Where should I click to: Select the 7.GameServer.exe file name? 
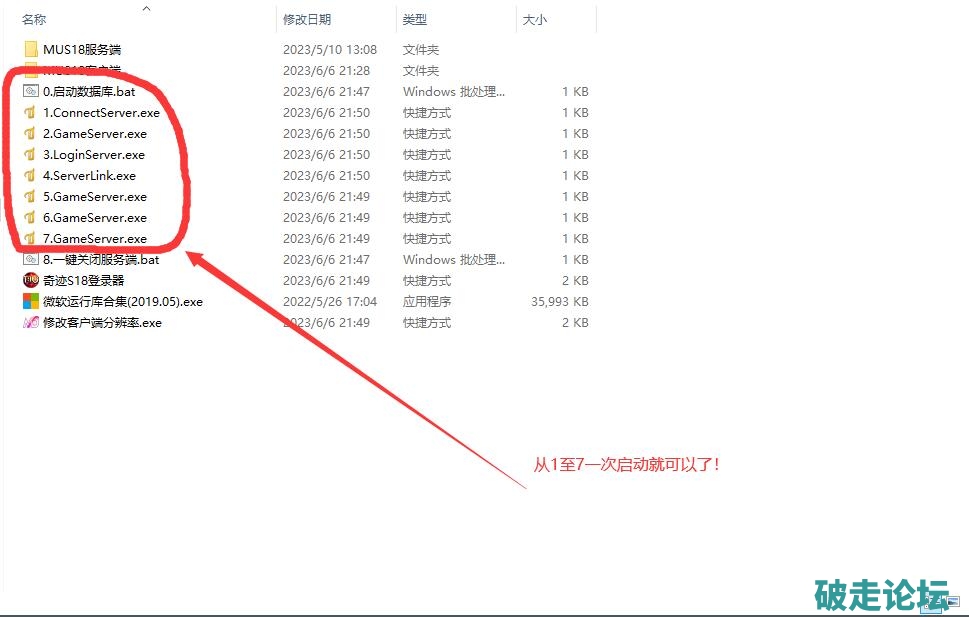click(x=94, y=238)
